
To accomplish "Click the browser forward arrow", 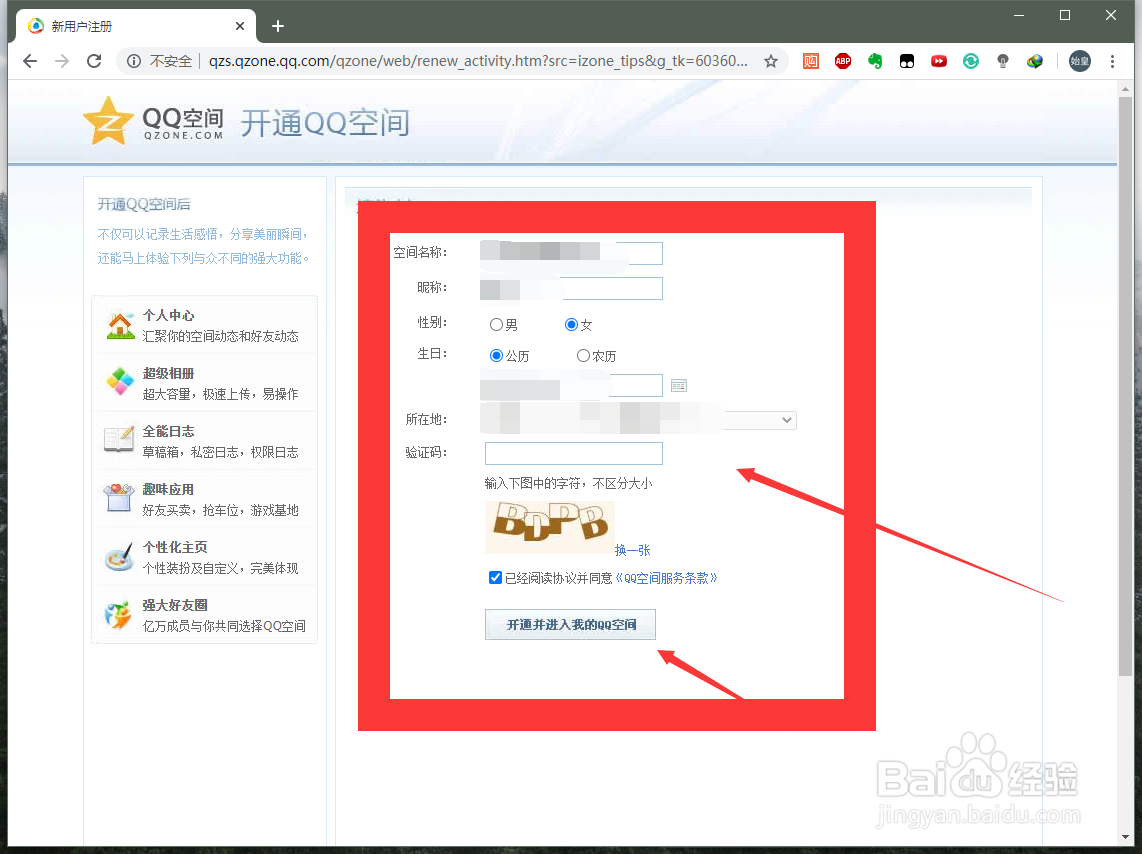I will click(62, 61).
